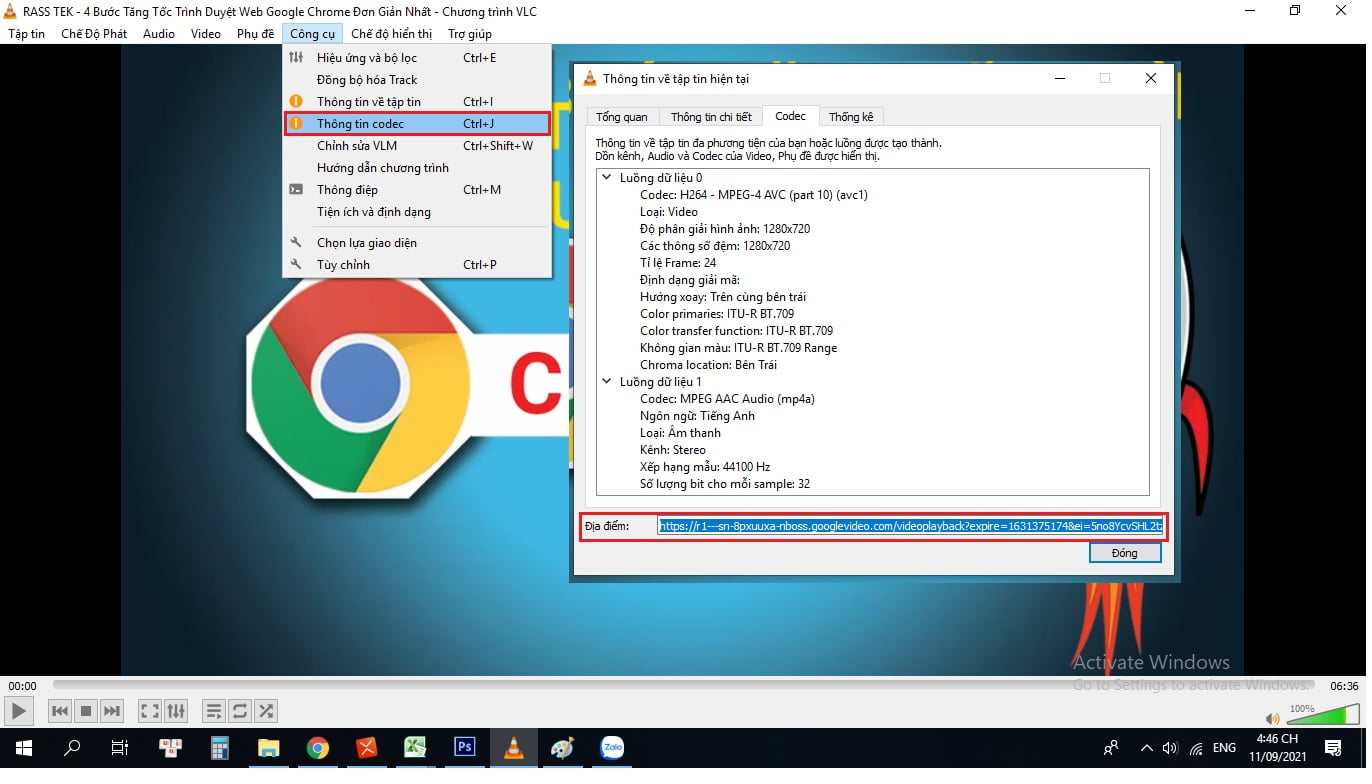This screenshot has width=1372, height=784.
Task: Open Chọn lựa giao diện entry
Action: click(417, 243)
